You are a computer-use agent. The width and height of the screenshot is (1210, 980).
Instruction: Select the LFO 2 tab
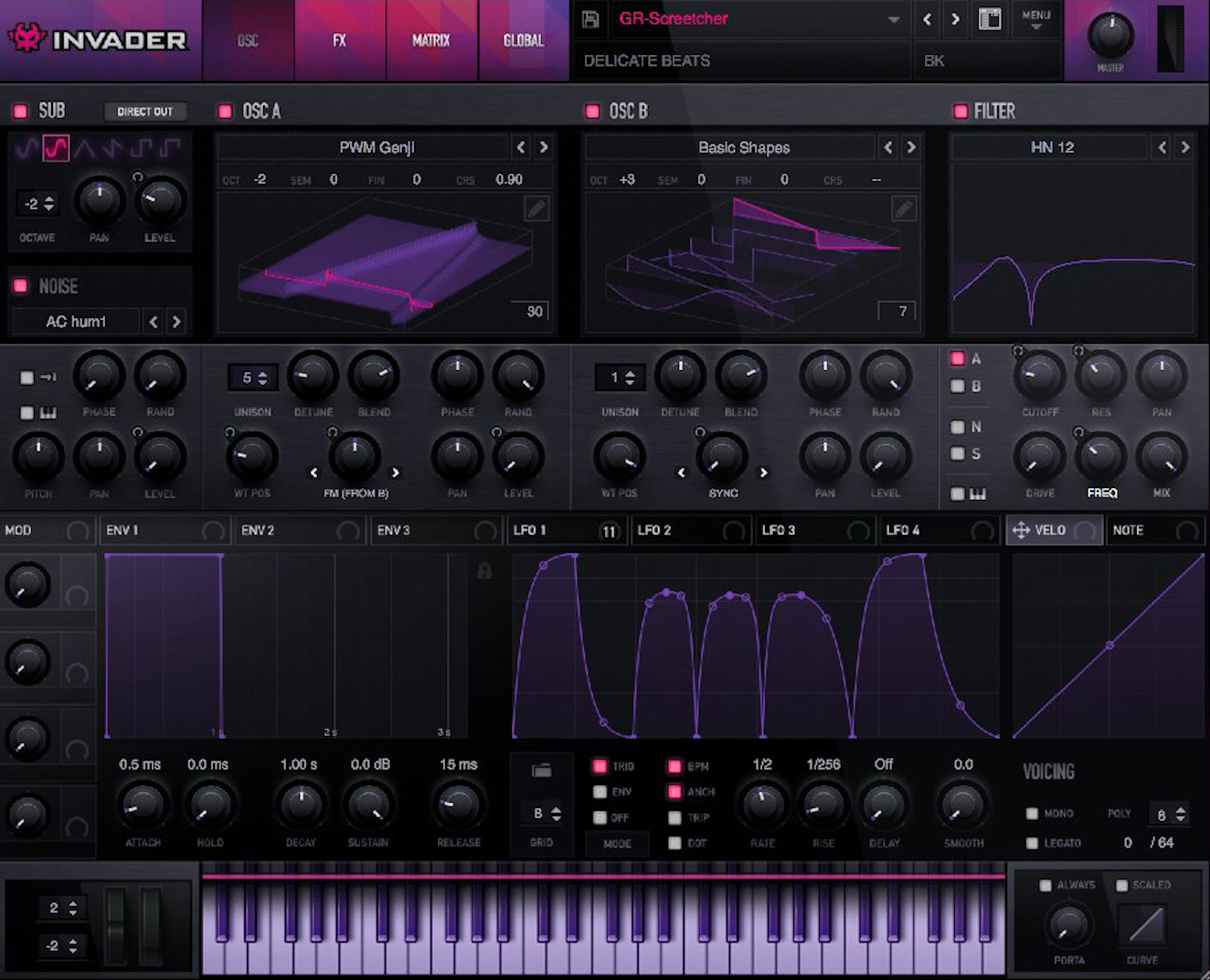(691, 530)
